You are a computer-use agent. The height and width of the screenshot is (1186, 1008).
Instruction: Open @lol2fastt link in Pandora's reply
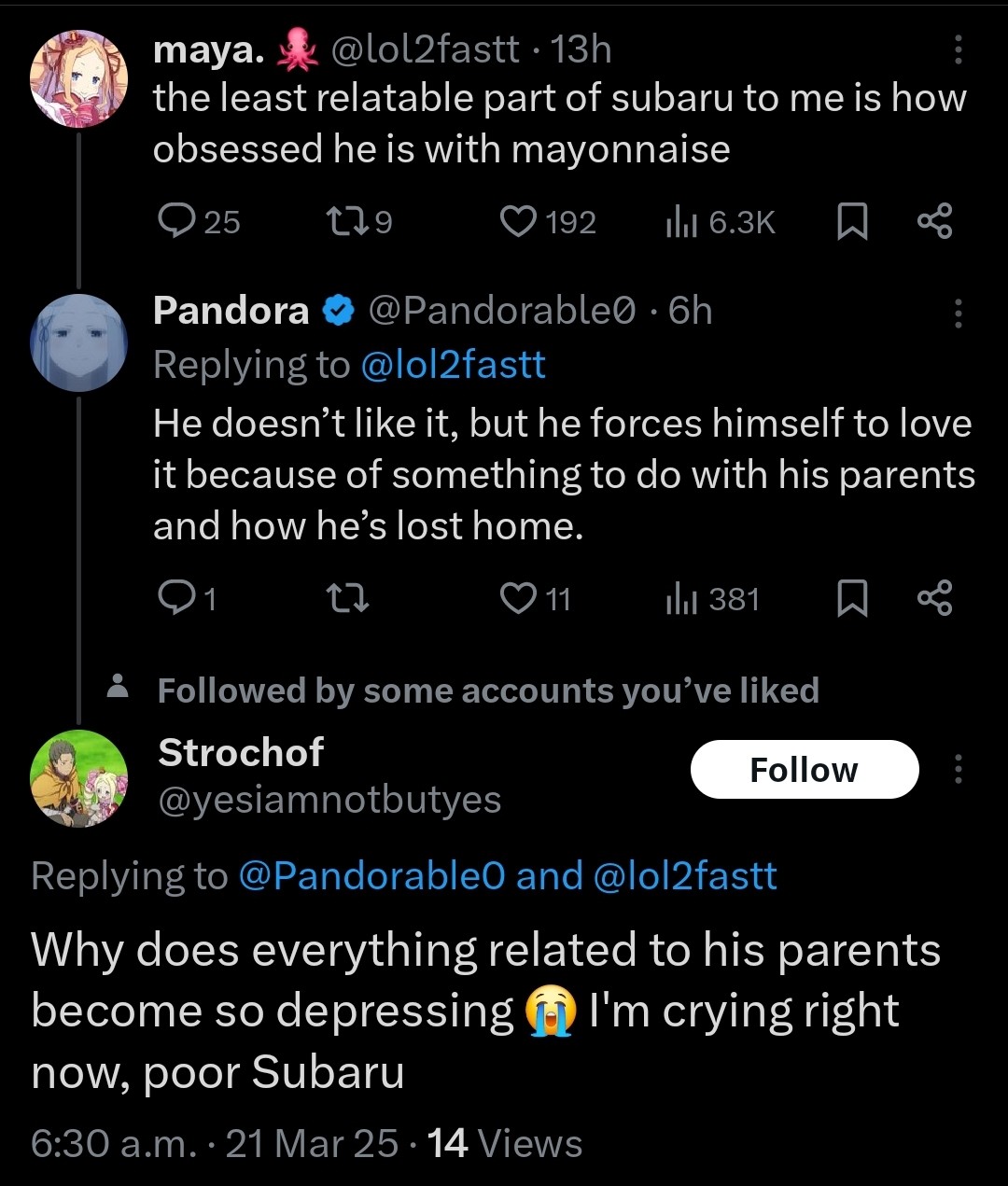(453, 365)
